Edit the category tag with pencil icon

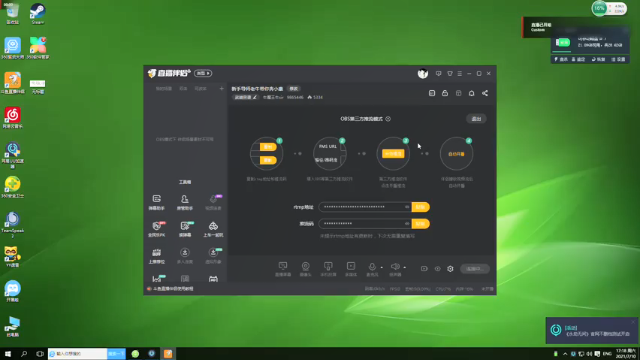coord(245,97)
